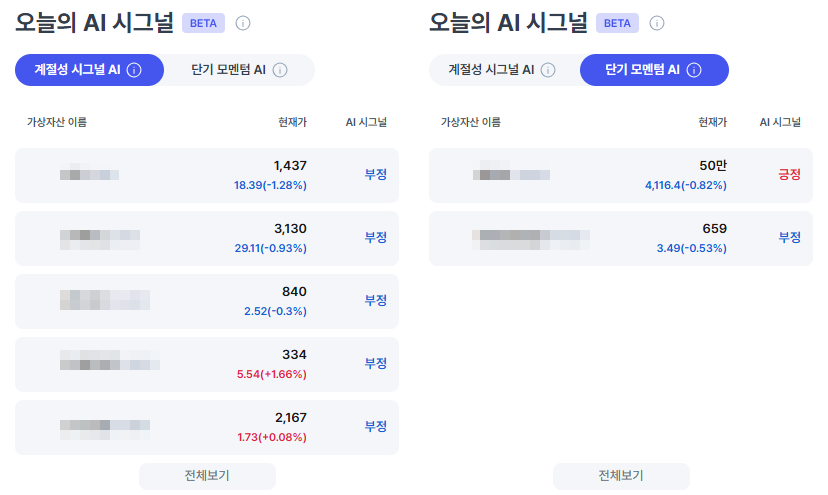828x495 pixels.
Task: Click info icon inside active 계절성 시그널 AI tab
Action: pyautogui.click(x=134, y=70)
